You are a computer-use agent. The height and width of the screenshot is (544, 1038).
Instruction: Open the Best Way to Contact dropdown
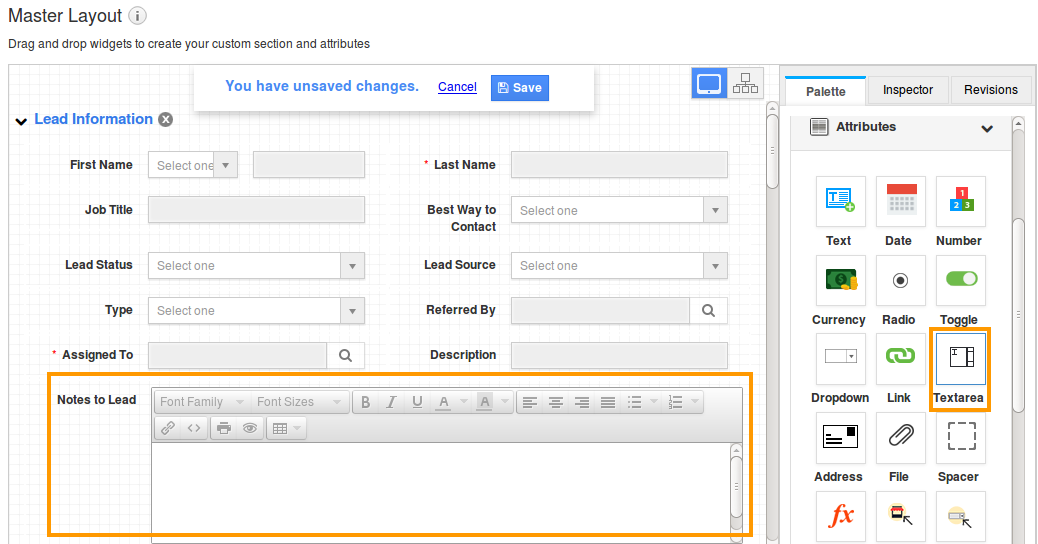pos(619,210)
